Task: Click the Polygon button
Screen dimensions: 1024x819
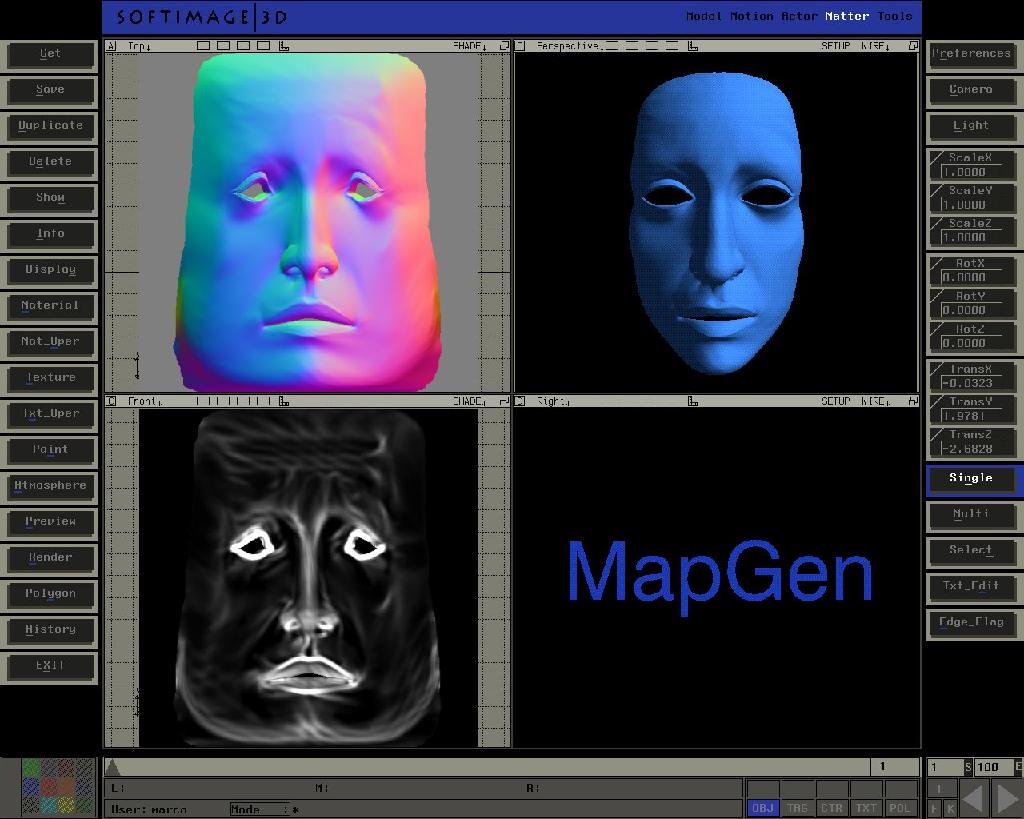Action: click(x=50, y=594)
